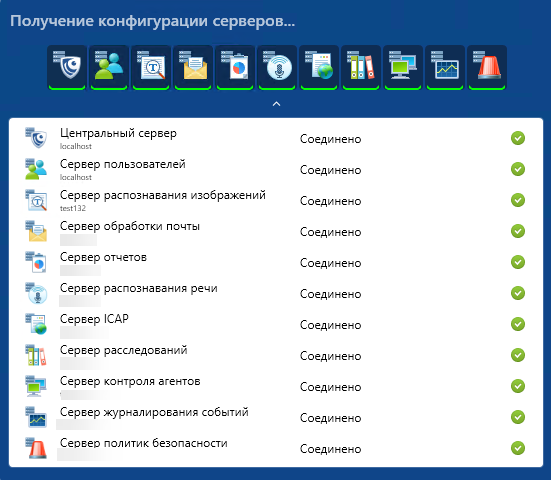Click the mail processing envelope tile
This screenshot has width=551, height=480.
click(x=193, y=67)
